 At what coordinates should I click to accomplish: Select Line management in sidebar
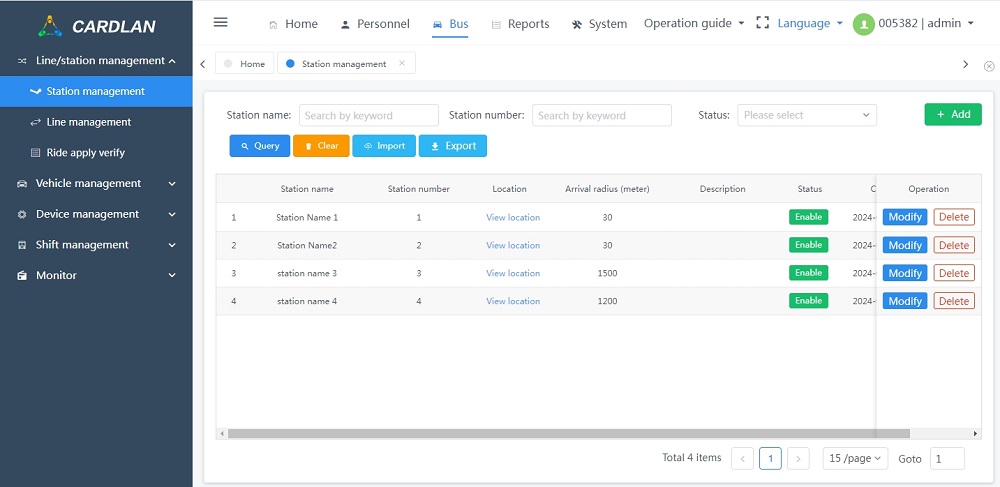88,122
